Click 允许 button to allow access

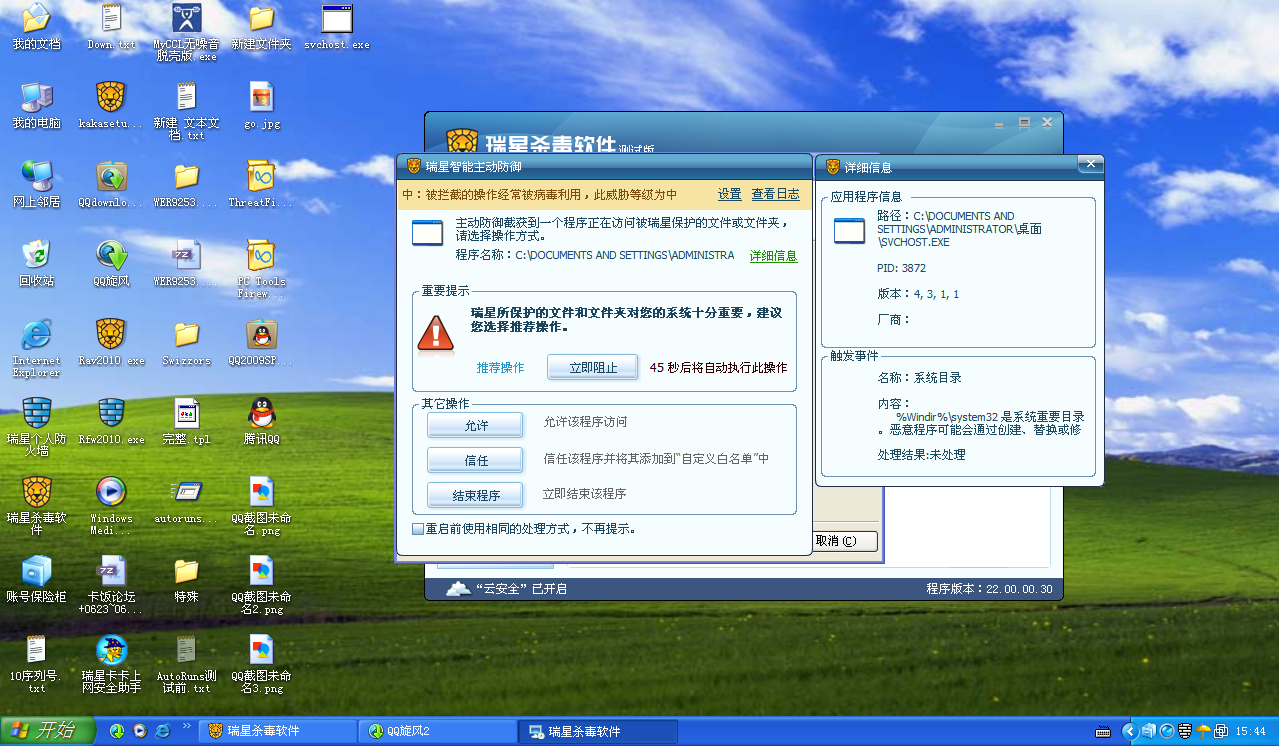point(475,425)
